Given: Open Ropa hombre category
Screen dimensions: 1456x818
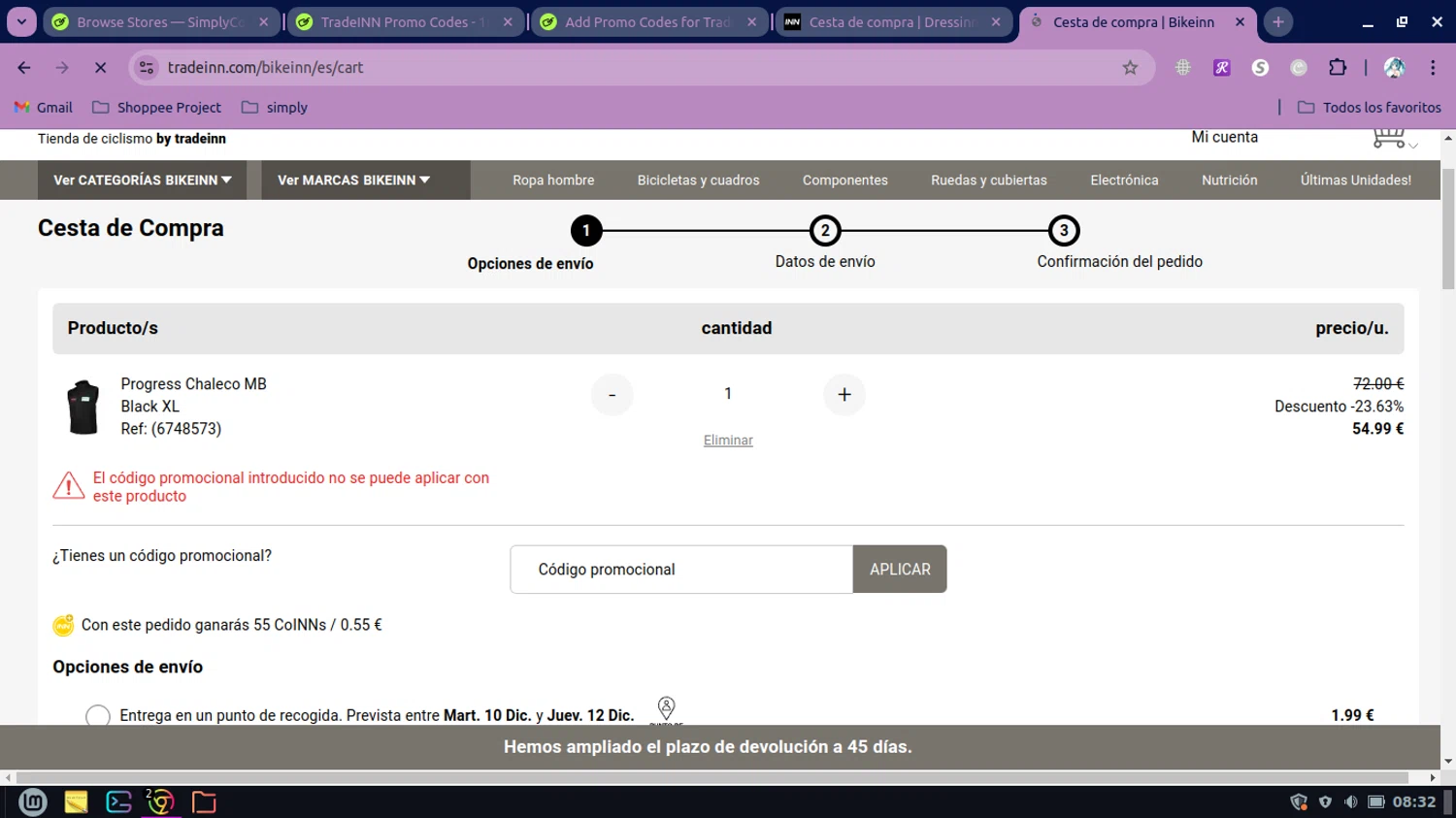Looking at the screenshot, I should [553, 180].
